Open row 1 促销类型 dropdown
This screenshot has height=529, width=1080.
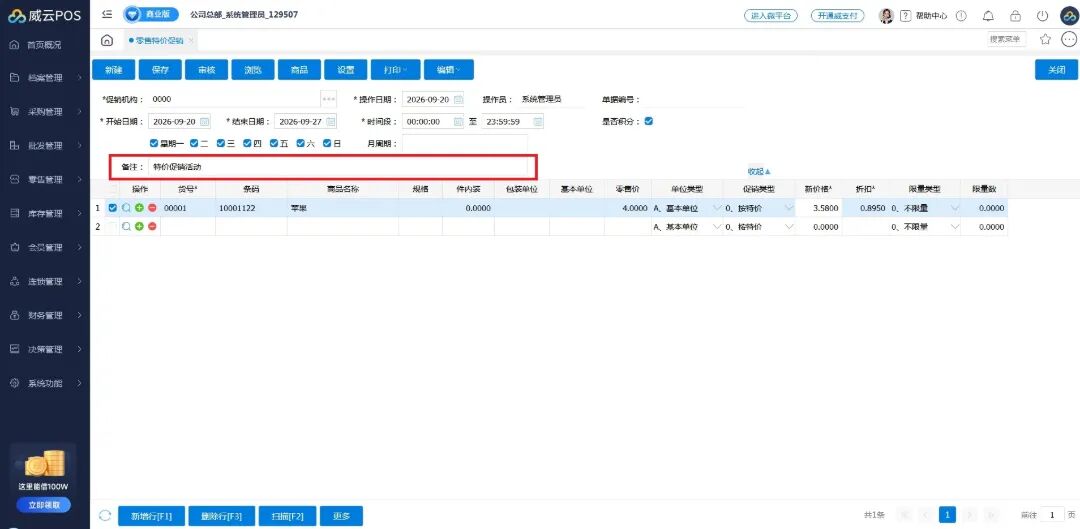(760, 207)
